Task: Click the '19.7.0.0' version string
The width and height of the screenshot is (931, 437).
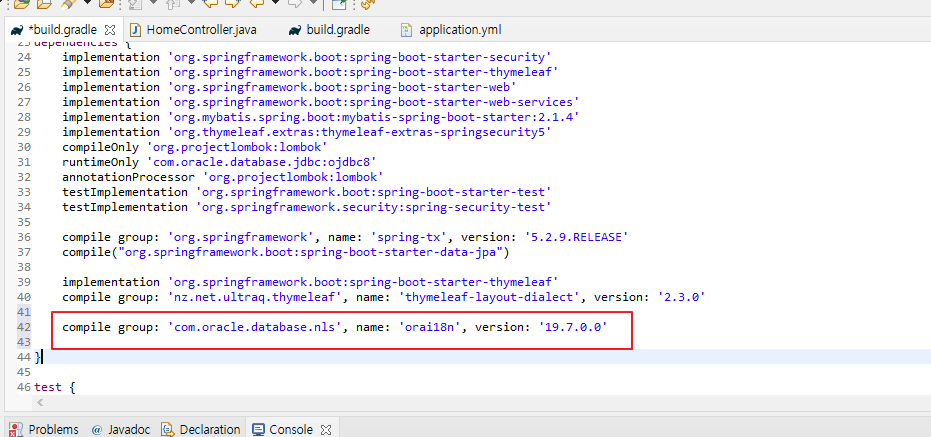Action: coord(574,327)
